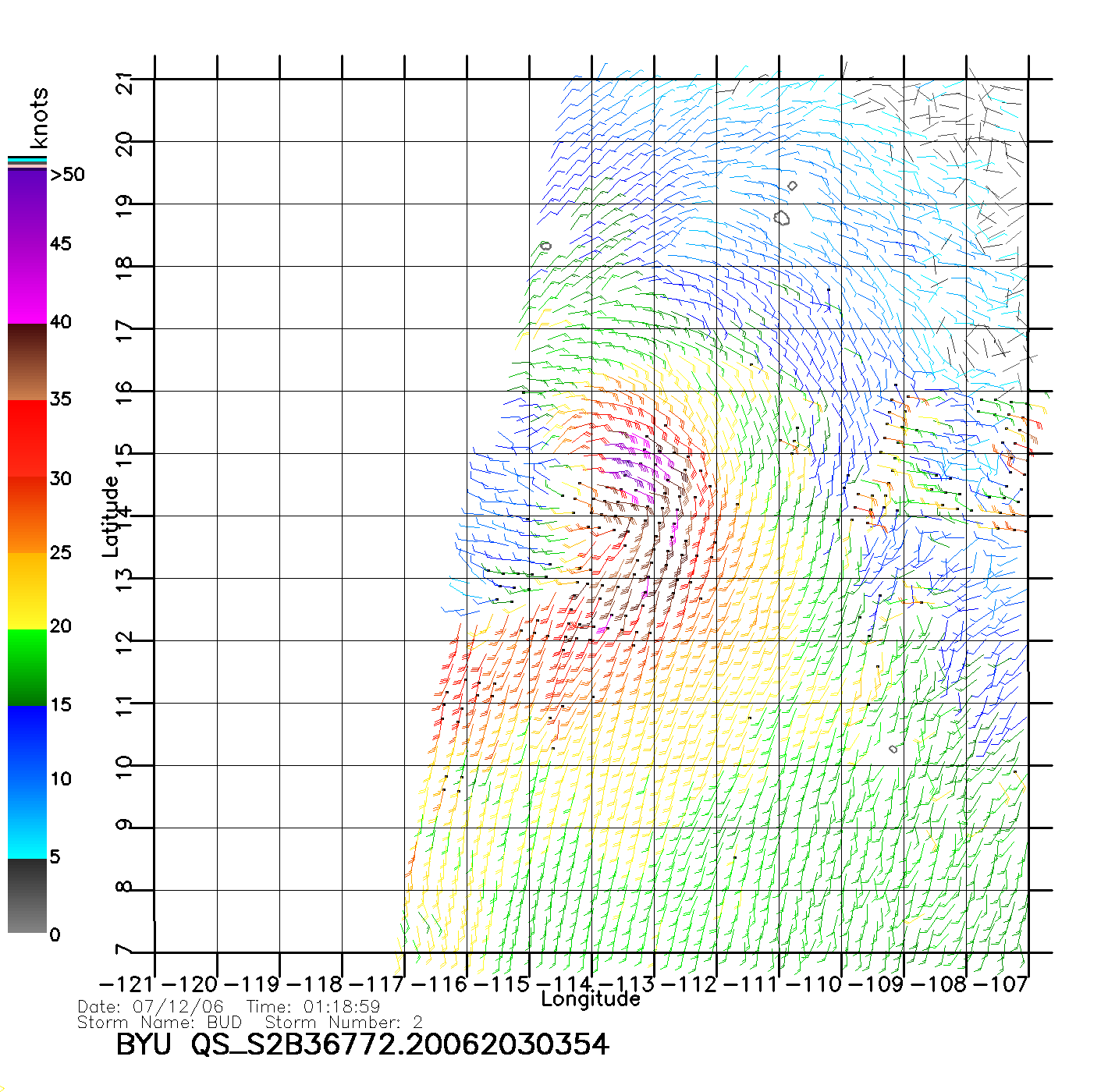This screenshot has width=1108, height=1092.
Task: Click the ">50" legend label
Action: pos(67,175)
